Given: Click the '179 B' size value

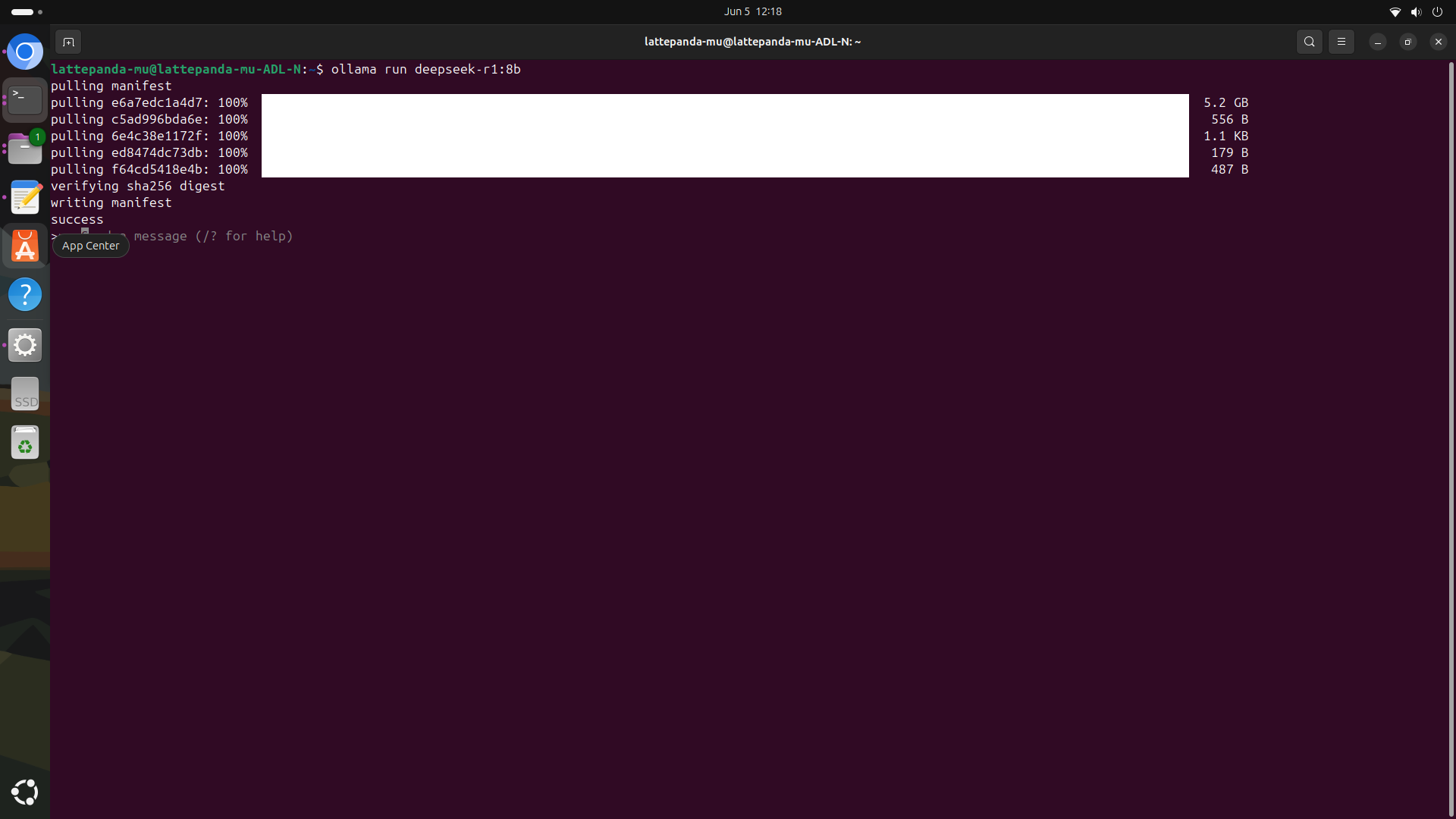Looking at the screenshot, I should pos(1229,152).
